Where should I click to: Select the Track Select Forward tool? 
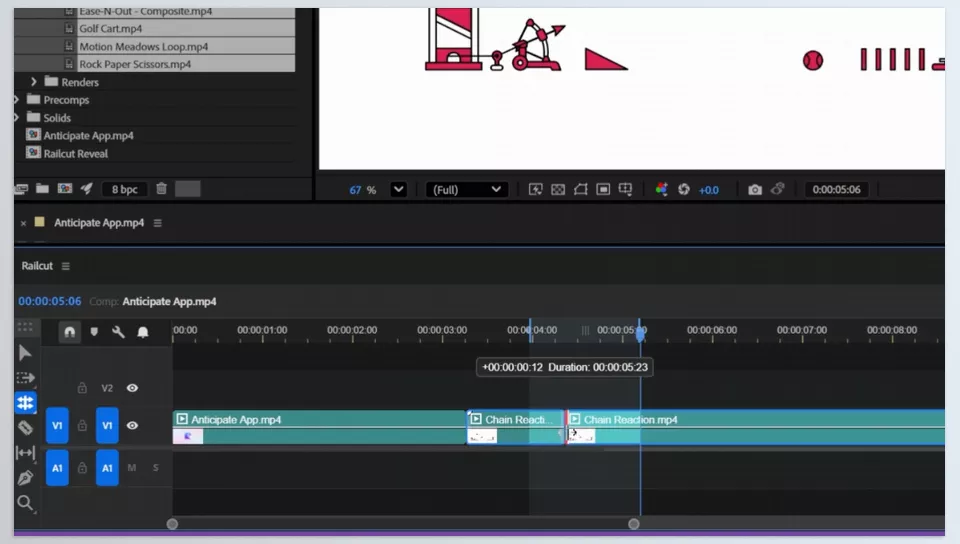(25, 378)
